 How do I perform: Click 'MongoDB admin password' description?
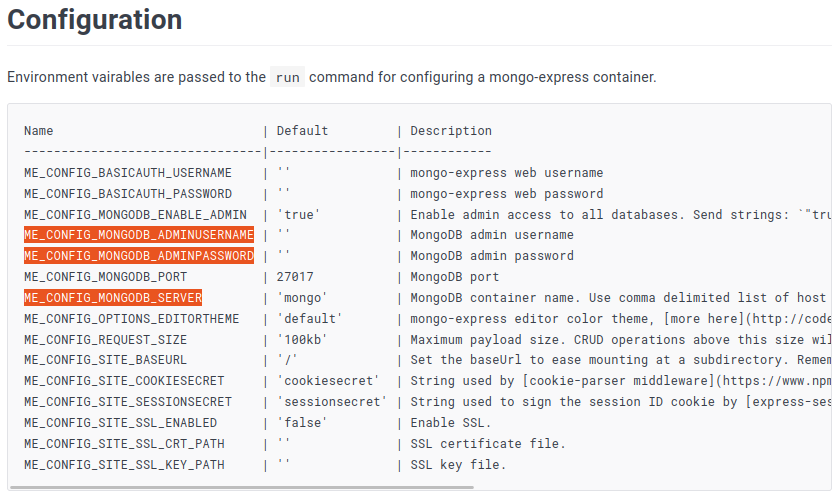click(492, 256)
